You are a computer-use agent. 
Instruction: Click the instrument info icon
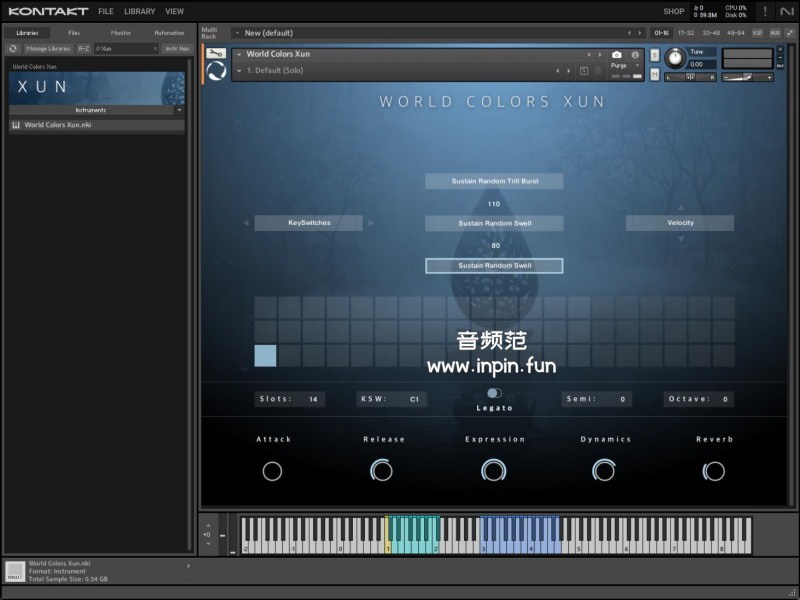[635, 55]
